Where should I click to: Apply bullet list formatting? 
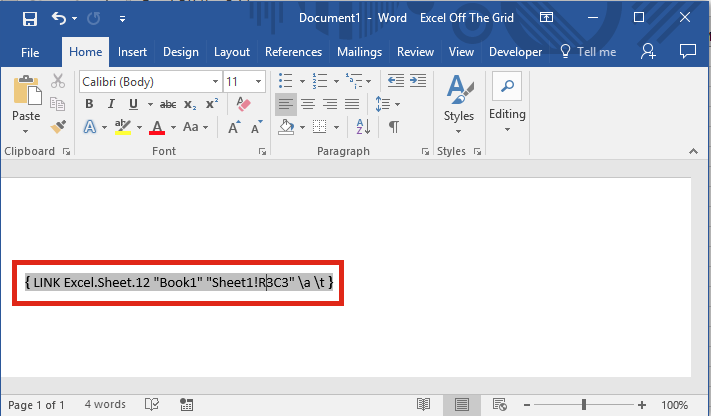click(x=285, y=81)
